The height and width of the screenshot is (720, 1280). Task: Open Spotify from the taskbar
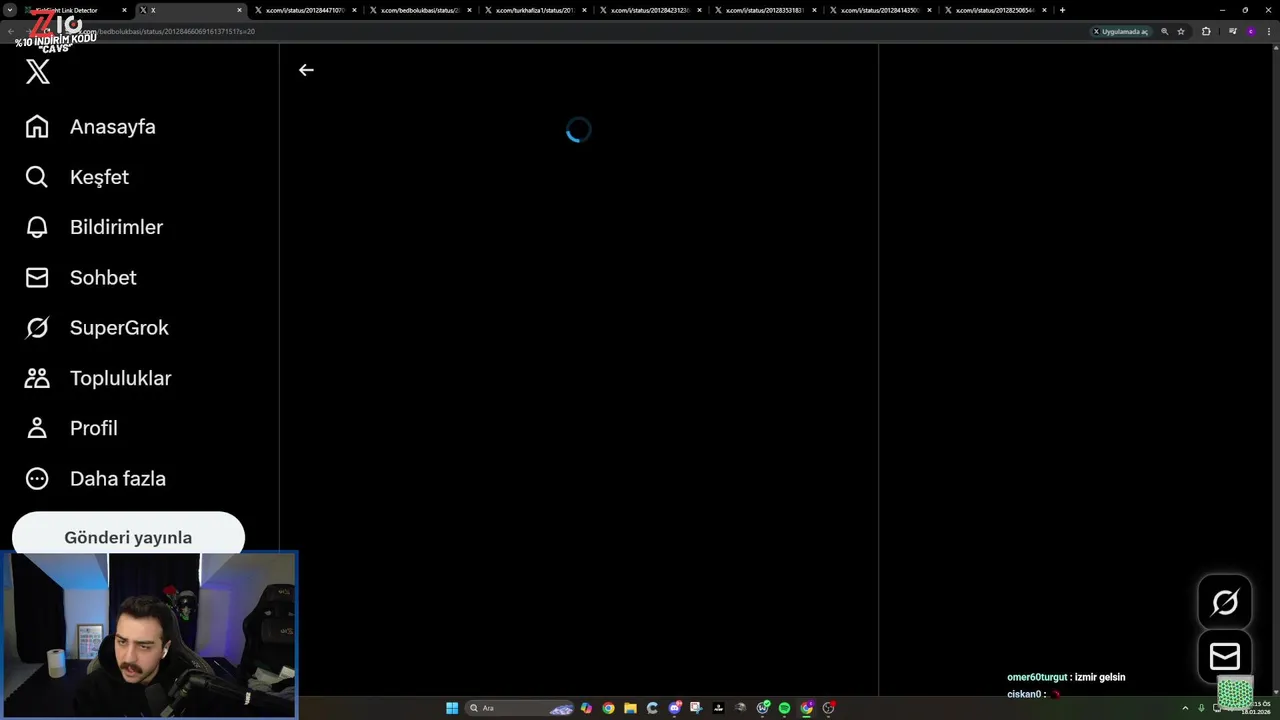785,708
